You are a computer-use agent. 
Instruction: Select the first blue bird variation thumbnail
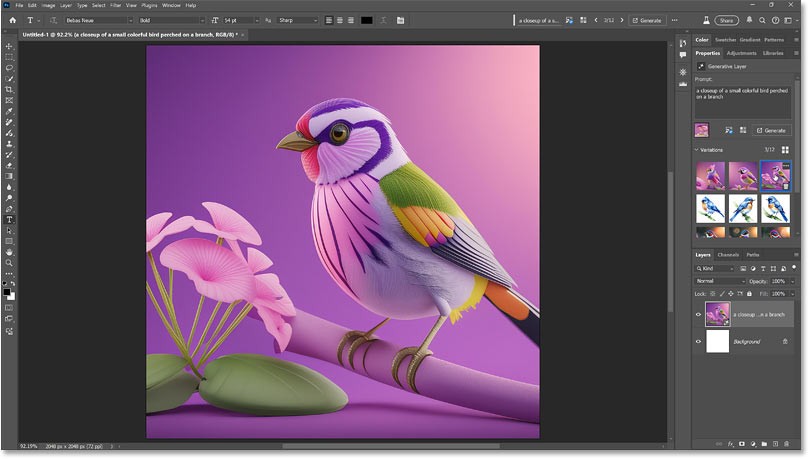pos(710,207)
